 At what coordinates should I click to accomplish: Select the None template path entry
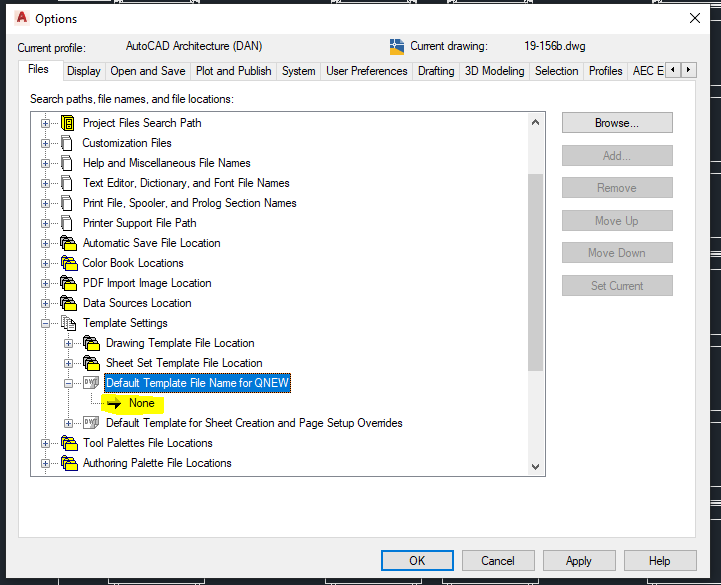[x=142, y=403]
